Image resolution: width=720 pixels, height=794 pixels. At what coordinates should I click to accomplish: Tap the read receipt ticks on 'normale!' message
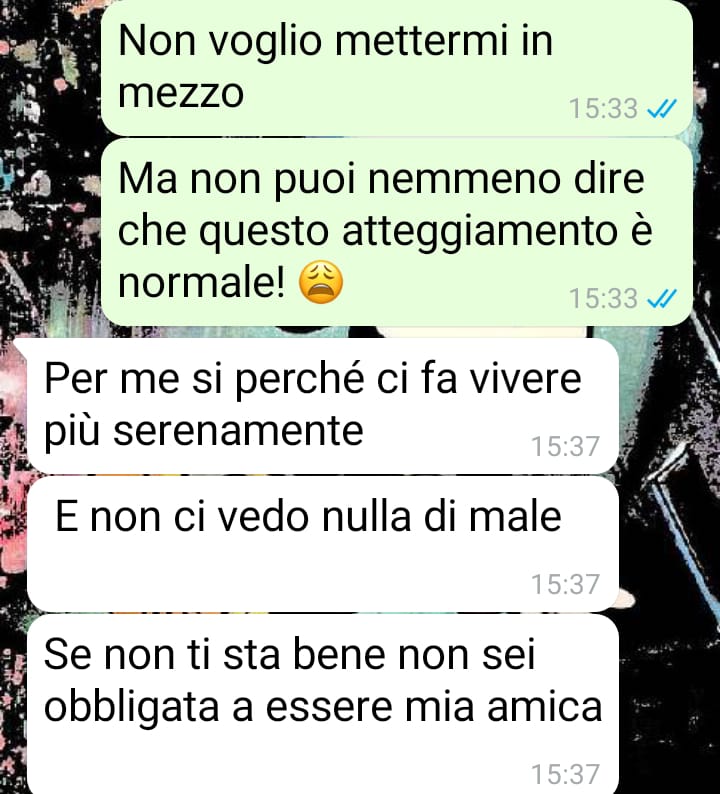click(662, 298)
